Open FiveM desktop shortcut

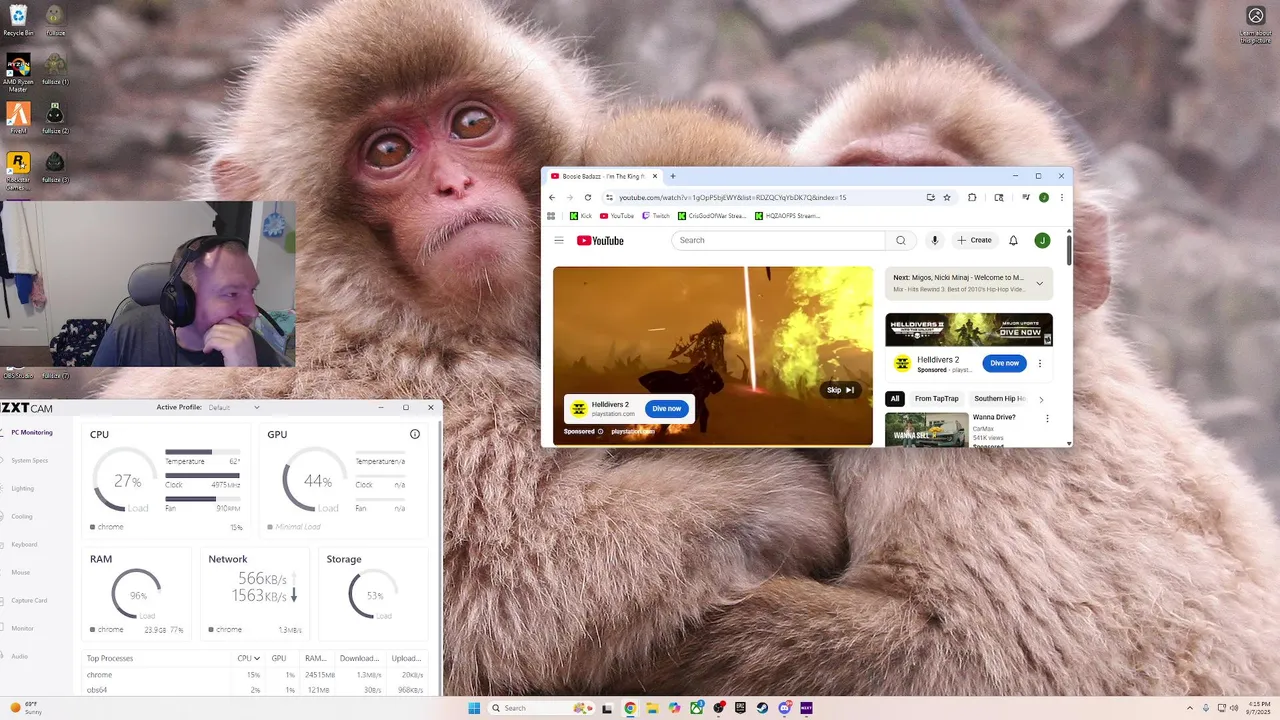click(x=18, y=118)
